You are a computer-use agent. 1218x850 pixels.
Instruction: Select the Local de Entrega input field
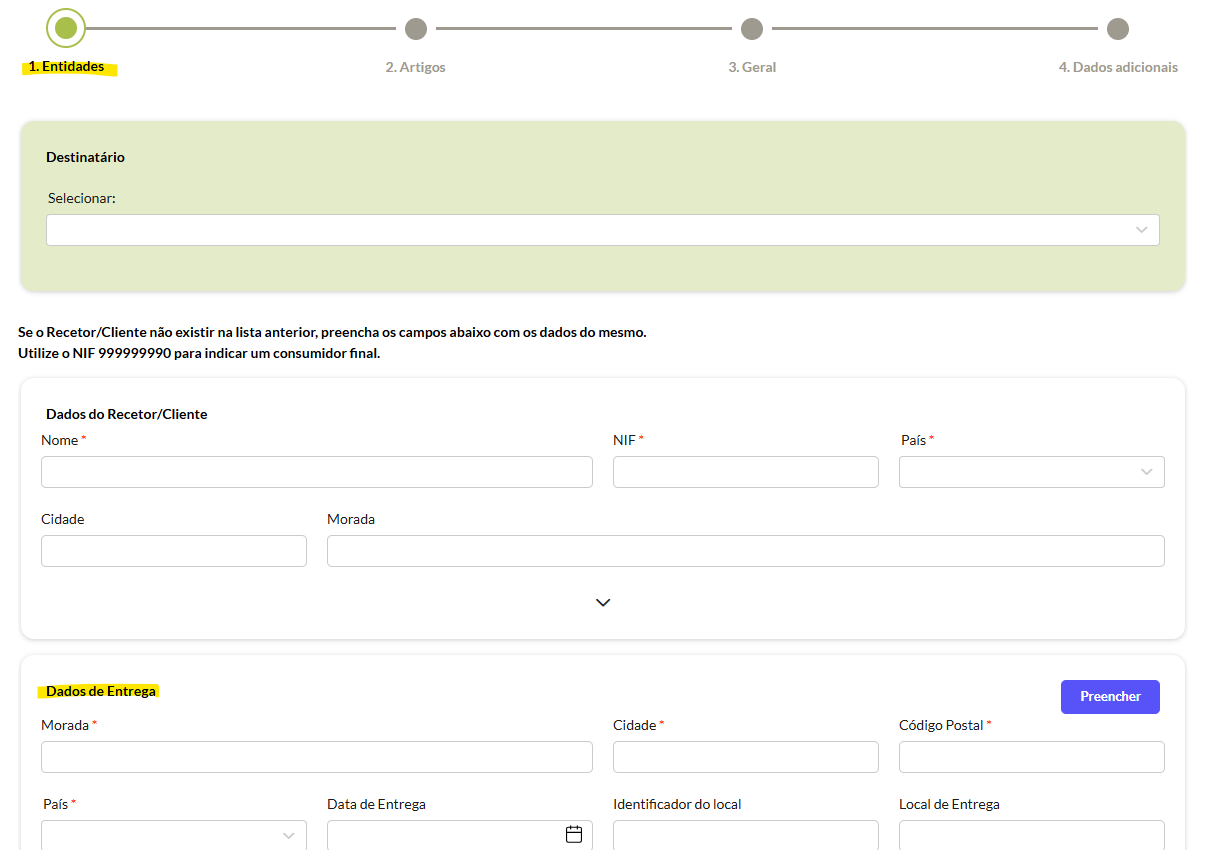[x=1031, y=835]
